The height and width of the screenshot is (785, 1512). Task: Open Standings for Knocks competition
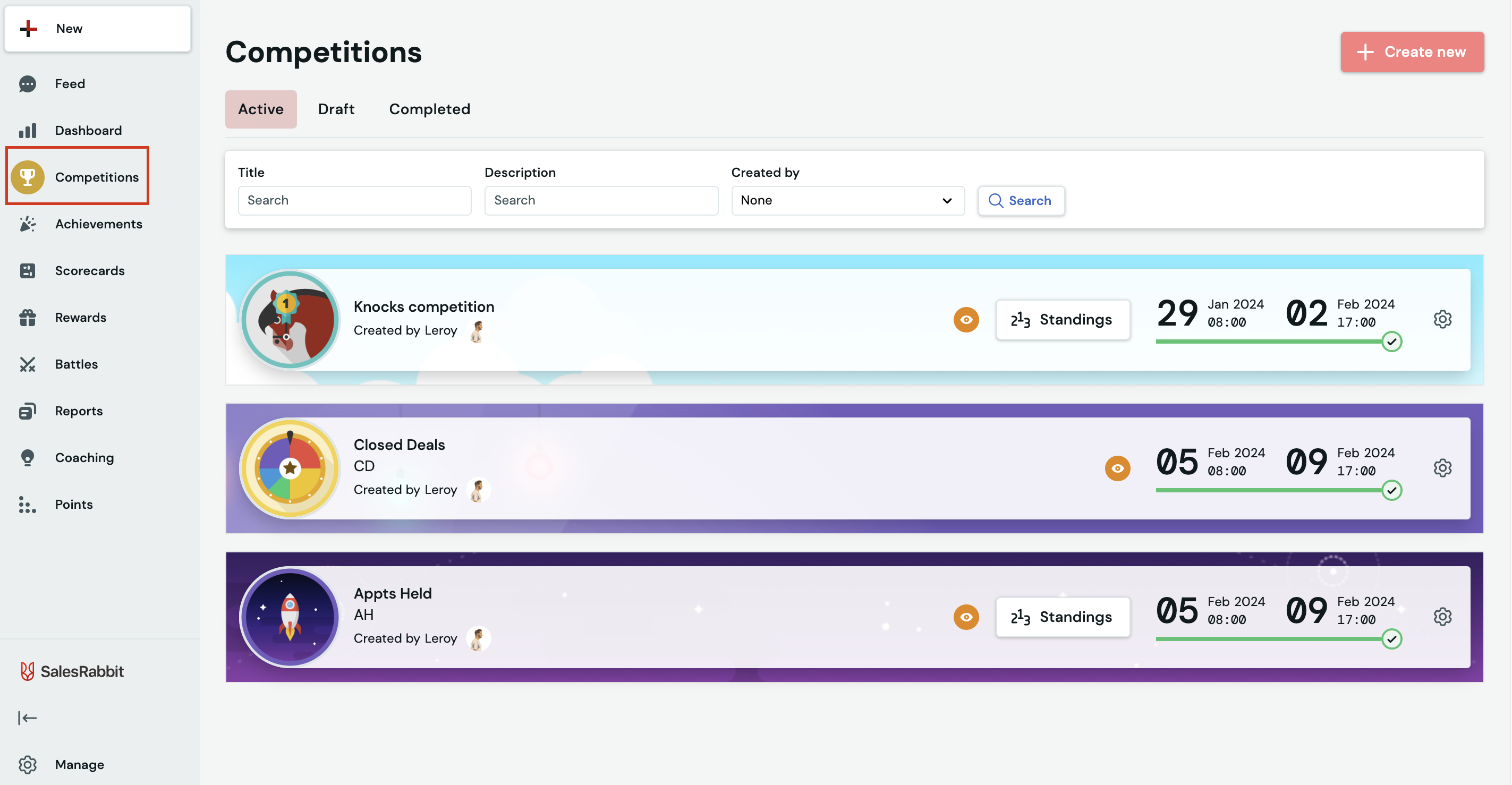[x=1063, y=320]
